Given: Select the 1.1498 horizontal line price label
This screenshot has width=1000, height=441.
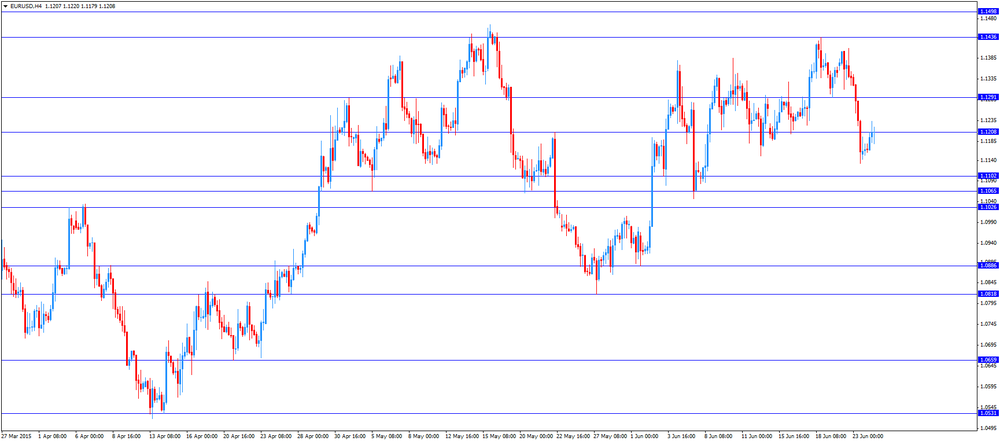Looking at the screenshot, I should click(x=987, y=11).
